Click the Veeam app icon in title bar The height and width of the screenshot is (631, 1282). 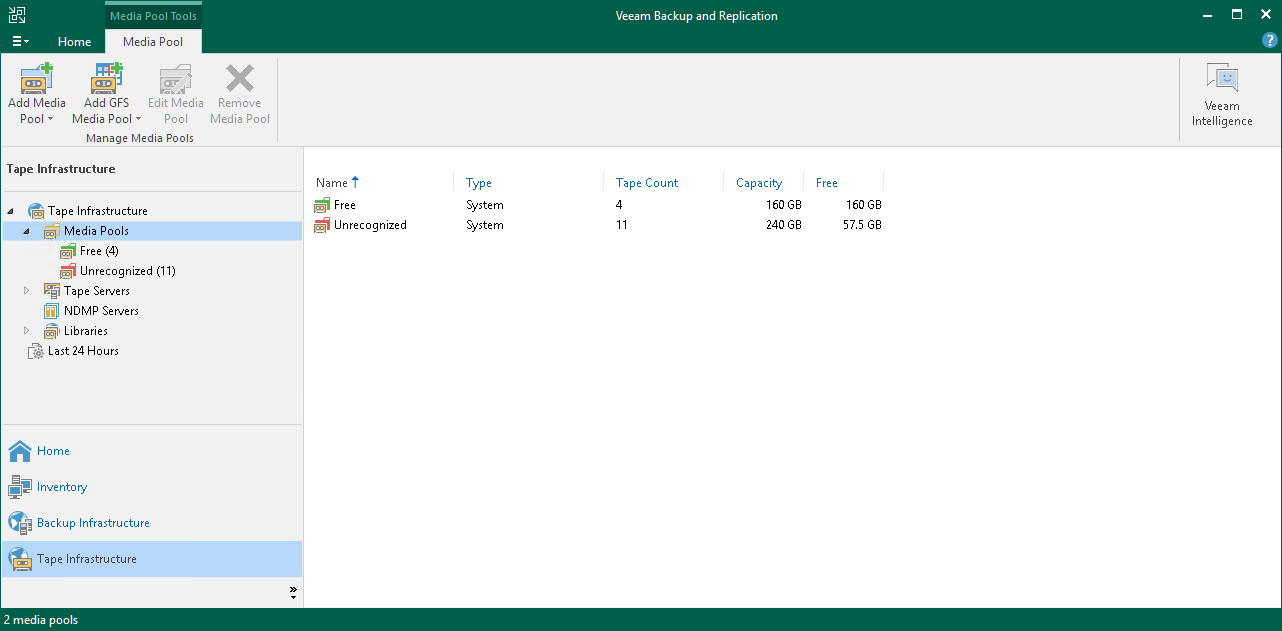pos(17,15)
